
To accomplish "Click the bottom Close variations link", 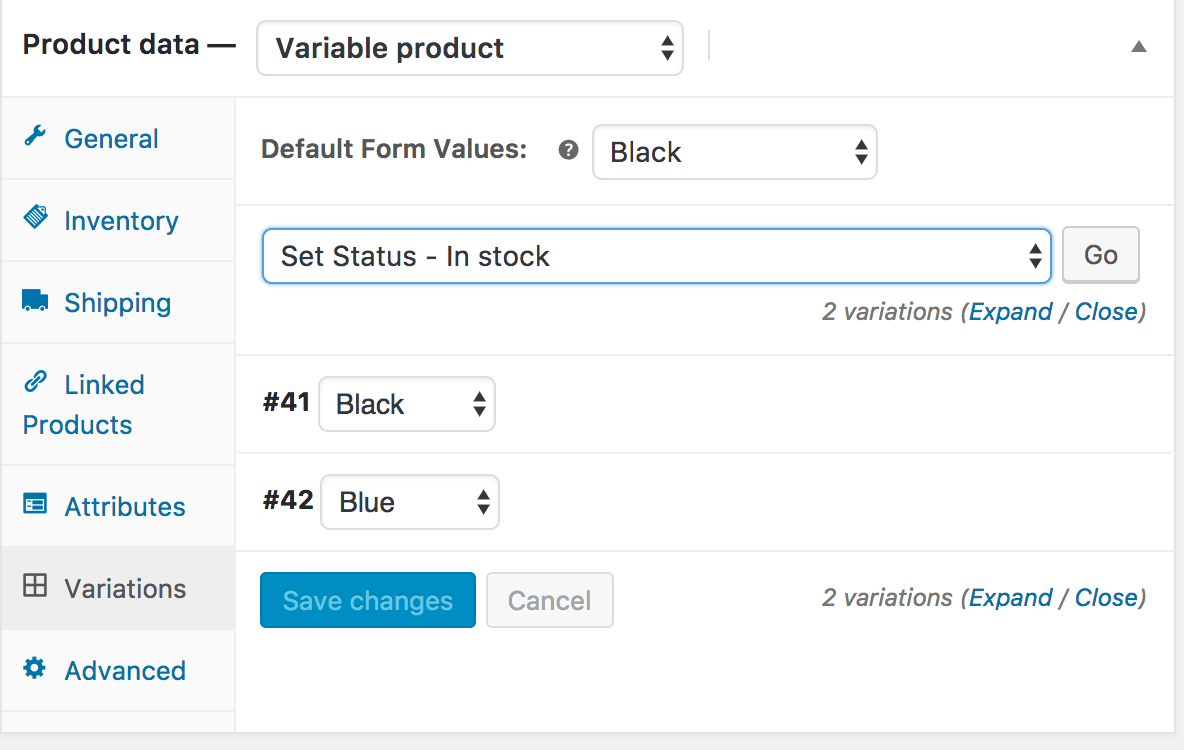I will click(x=1106, y=598).
